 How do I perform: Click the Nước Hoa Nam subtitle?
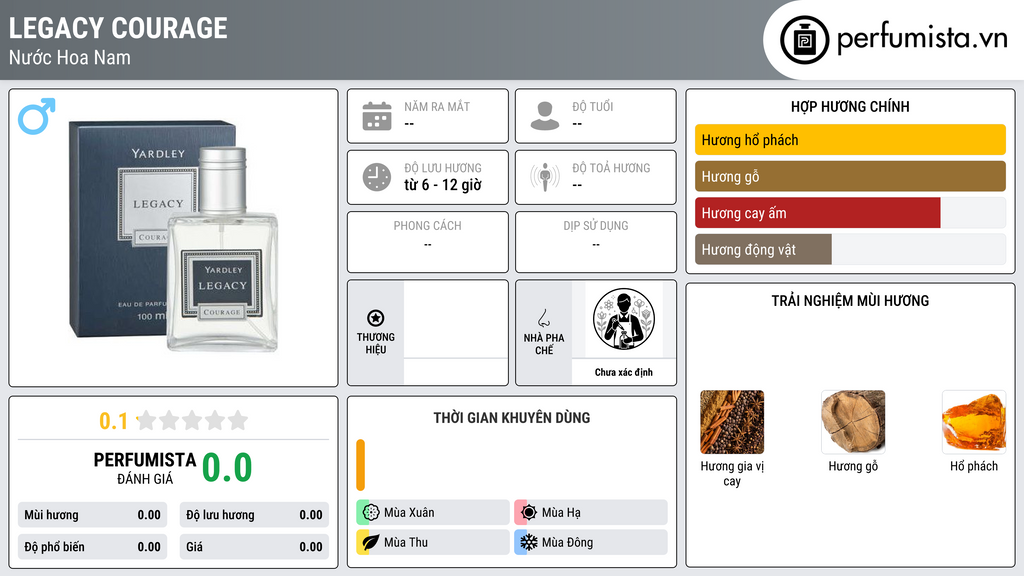coord(70,57)
